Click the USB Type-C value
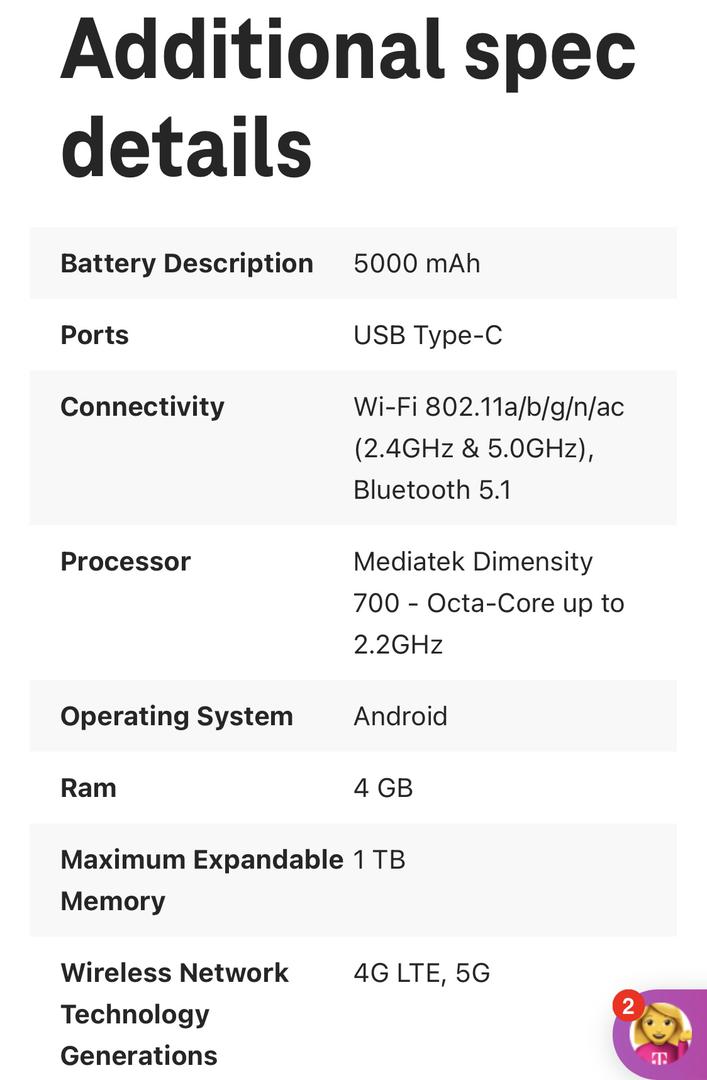The height and width of the screenshot is (1080, 707). 428,335
